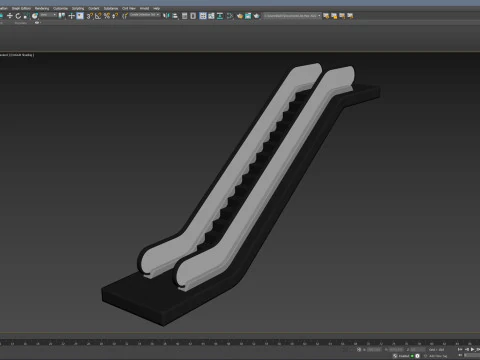The width and height of the screenshot is (480, 360).
Task: Select the Move tool cross icon
Action: point(10,16)
